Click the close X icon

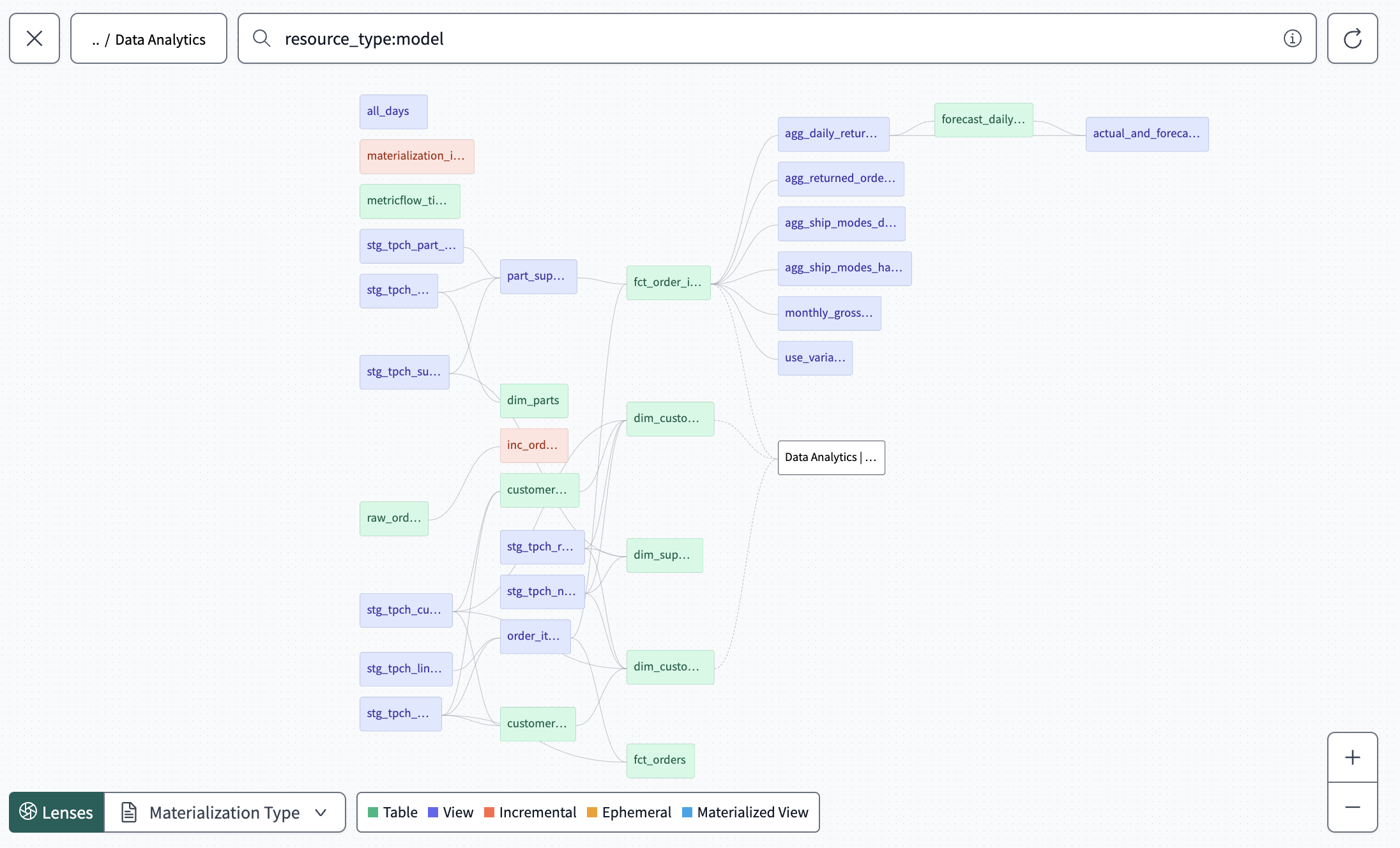click(34, 38)
